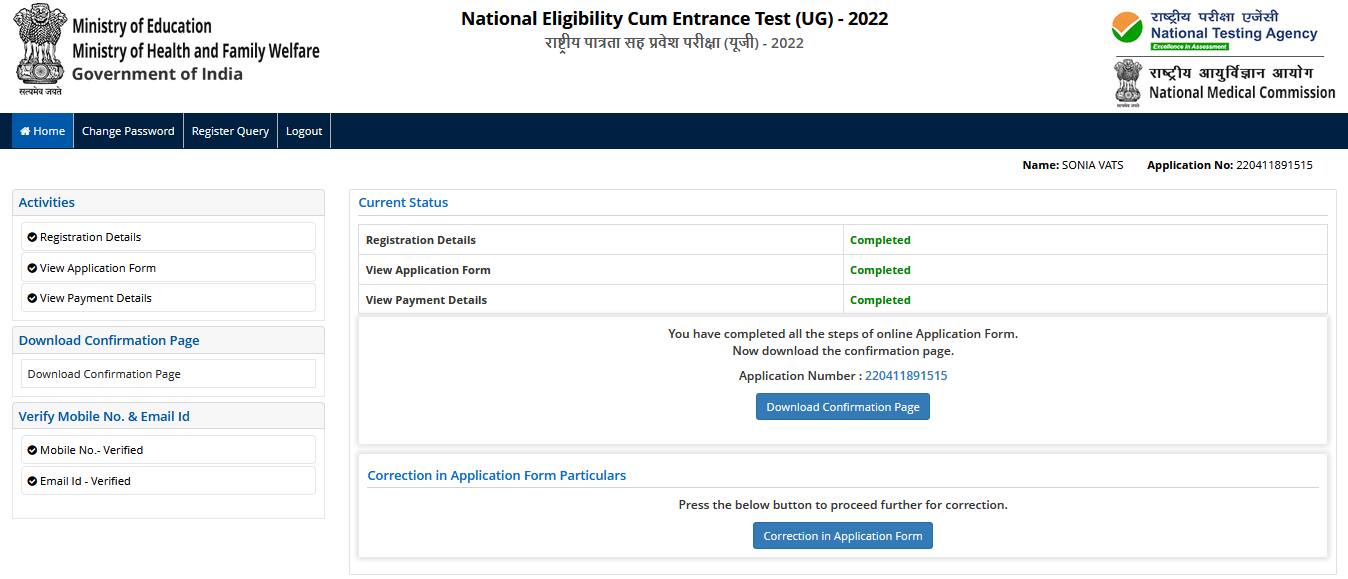1348x579 pixels.
Task: Open the Register Query menu item
Action: [229, 130]
